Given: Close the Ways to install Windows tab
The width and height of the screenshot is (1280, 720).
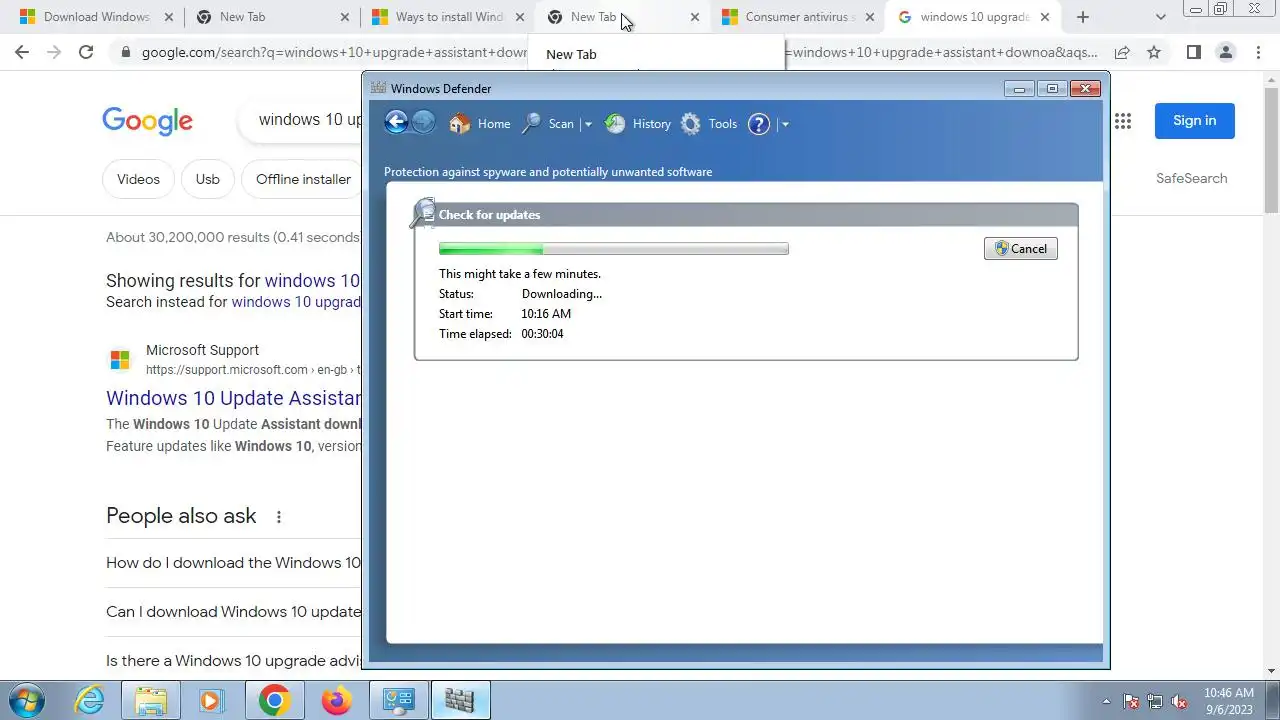Looking at the screenshot, I should [519, 17].
